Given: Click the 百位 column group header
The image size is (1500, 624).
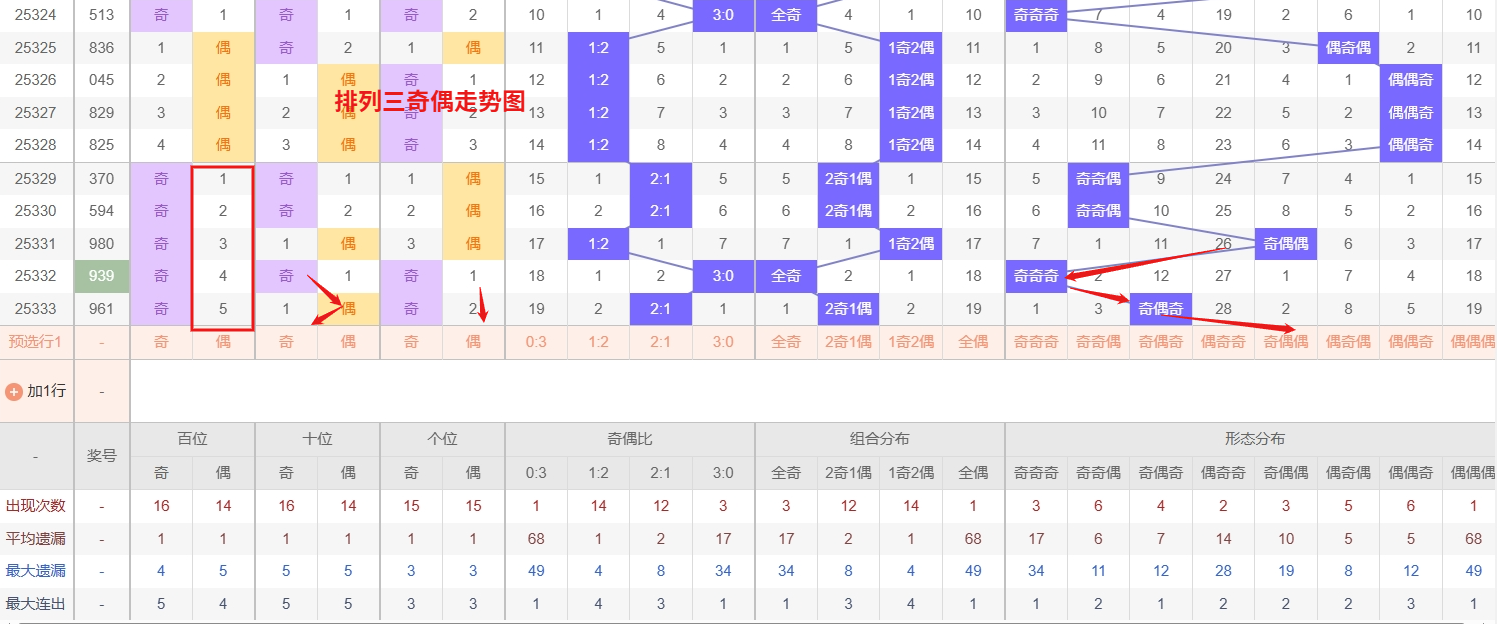Looking at the screenshot, I should [x=192, y=439].
